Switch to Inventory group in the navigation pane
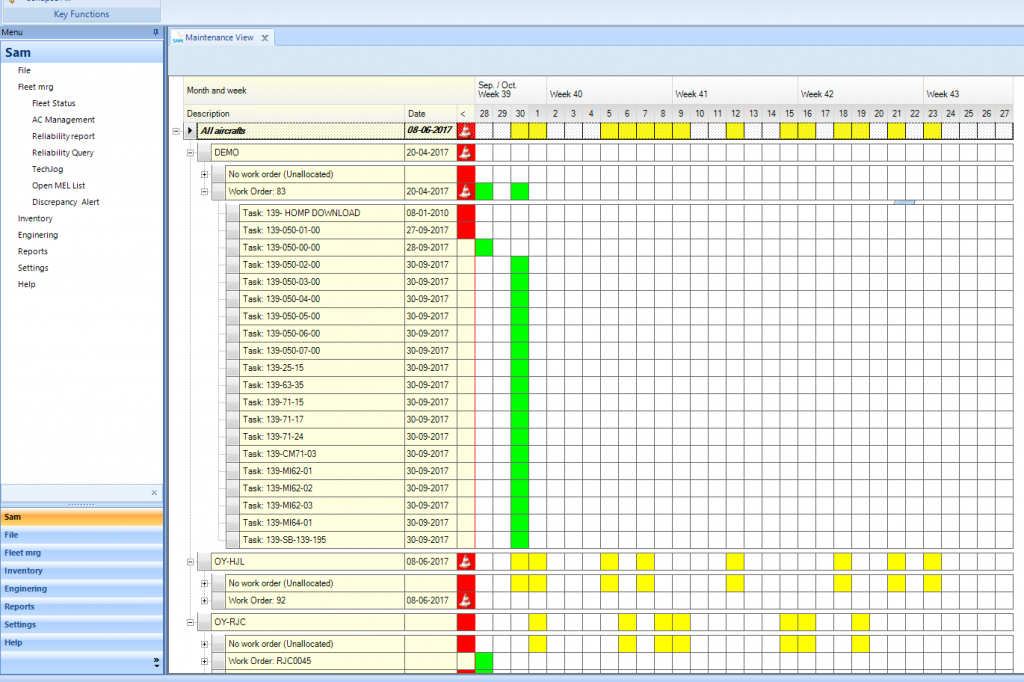 click(82, 571)
